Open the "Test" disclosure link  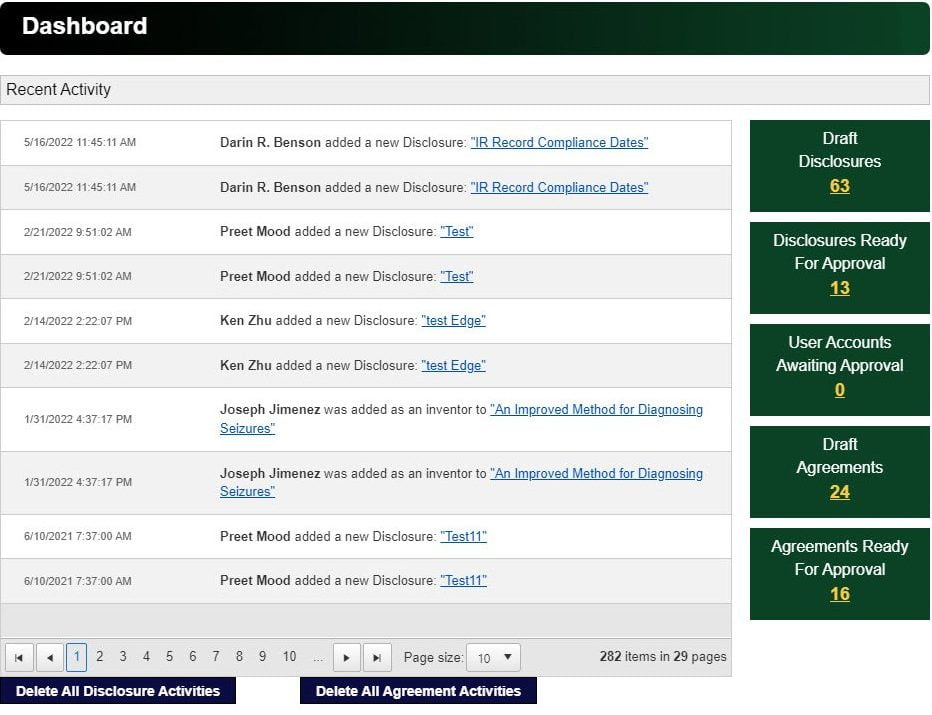pyautogui.click(x=457, y=231)
